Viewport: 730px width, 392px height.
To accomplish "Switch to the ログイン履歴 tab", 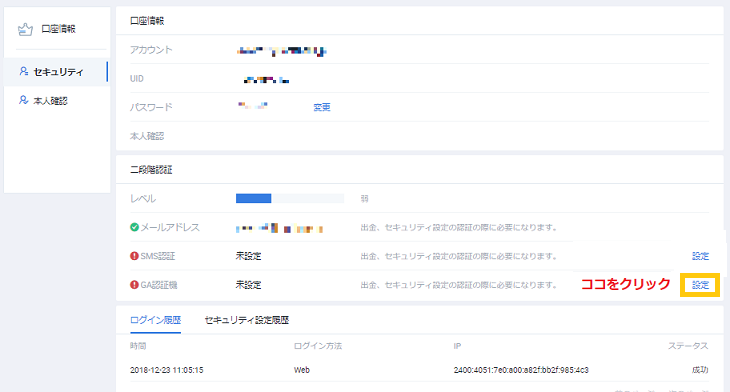I will 155,320.
